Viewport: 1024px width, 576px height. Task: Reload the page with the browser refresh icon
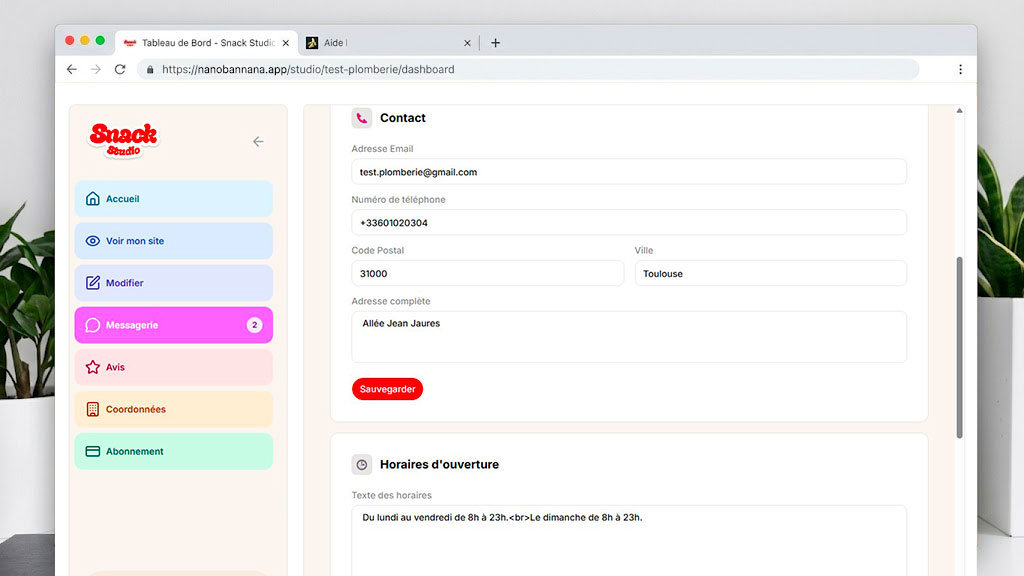(120, 69)
